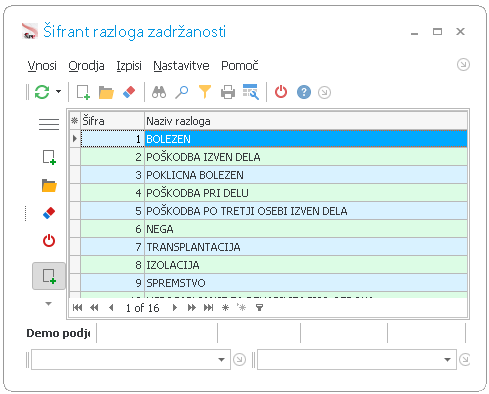Click the folder icon in side panel
Screen dimensions: 489x394
tap(49, 185)
